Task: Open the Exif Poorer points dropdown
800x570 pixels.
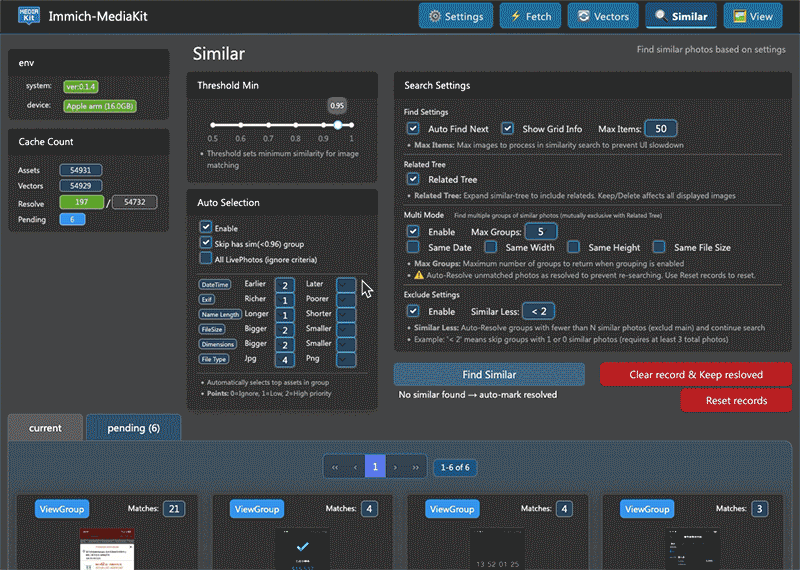Action: 346,300
